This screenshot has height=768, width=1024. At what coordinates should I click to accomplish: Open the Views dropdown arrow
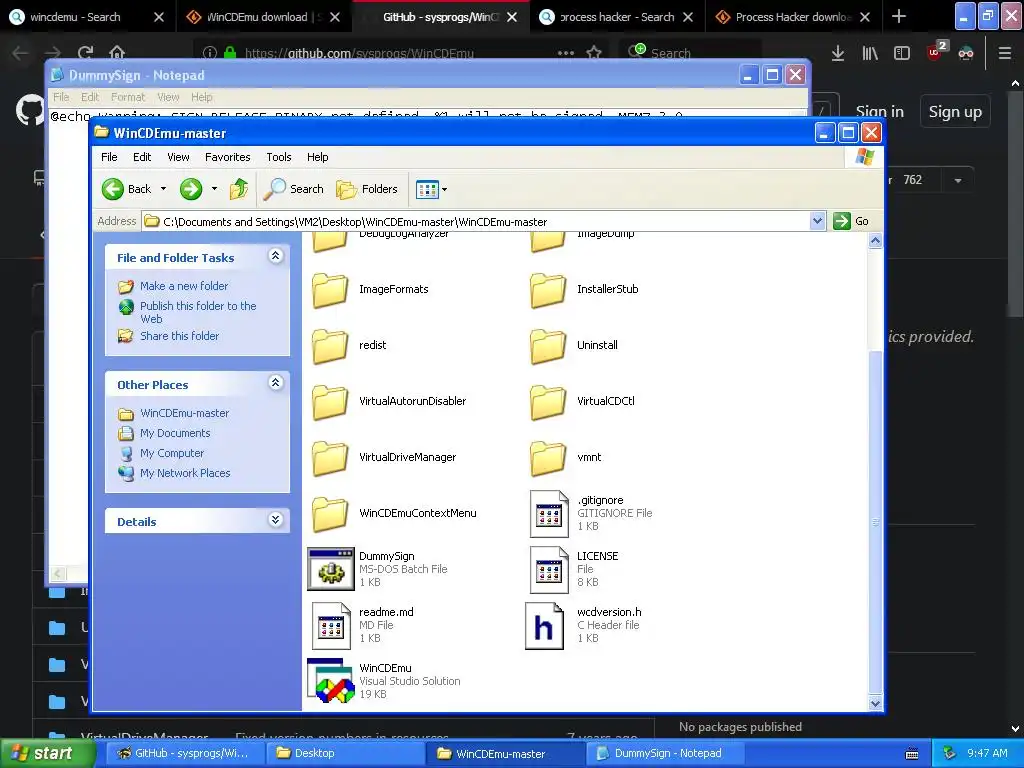(445, 189)
